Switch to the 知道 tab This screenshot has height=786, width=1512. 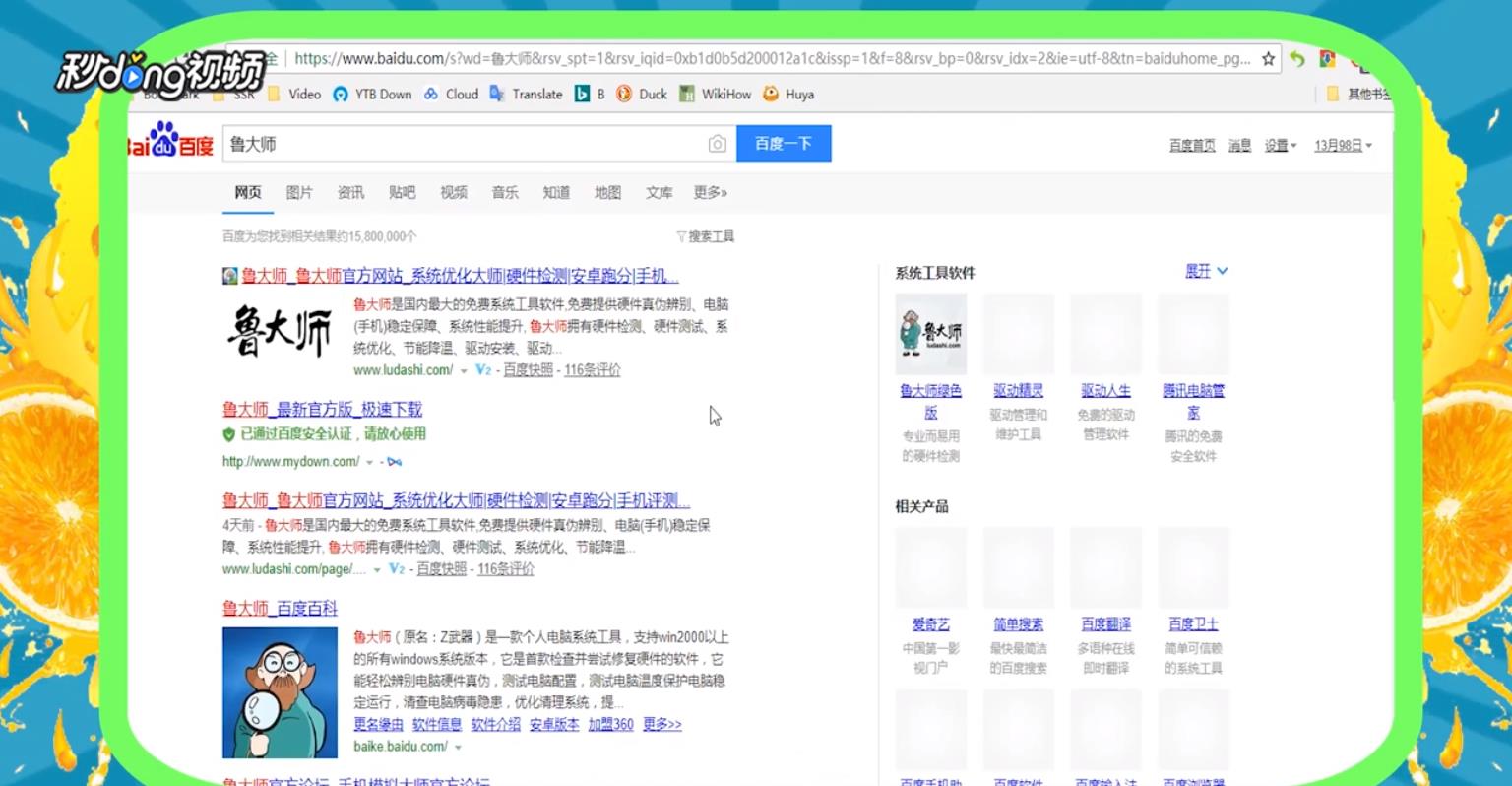click(x=556, y=192)
